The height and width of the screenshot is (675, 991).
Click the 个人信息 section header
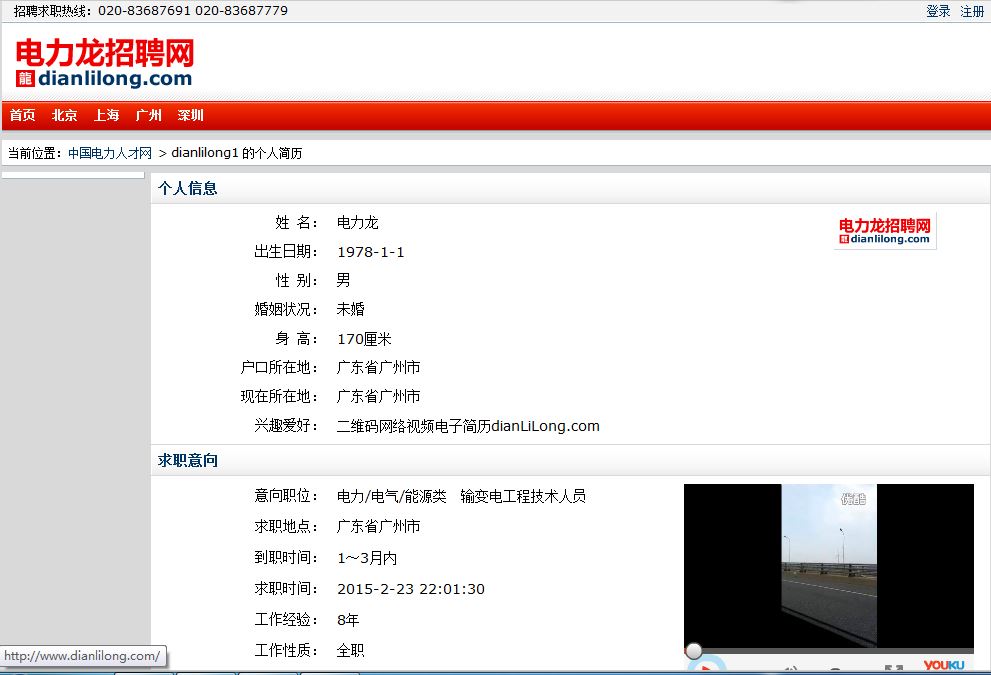pyautogui.click(x=188, y=188)
